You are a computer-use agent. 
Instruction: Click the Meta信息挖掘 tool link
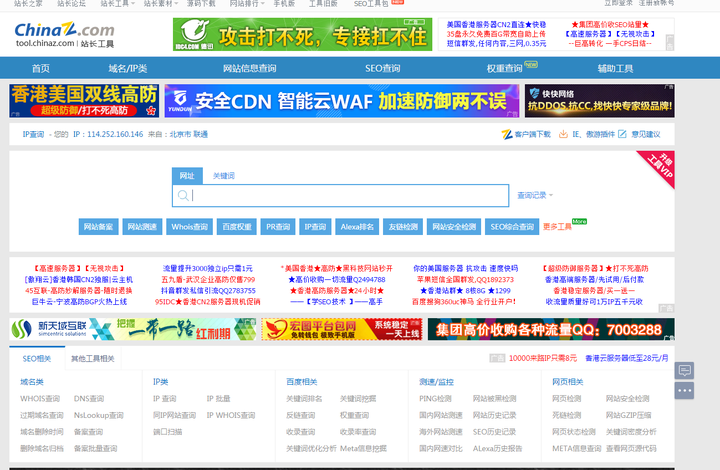[x=363, y=448]
